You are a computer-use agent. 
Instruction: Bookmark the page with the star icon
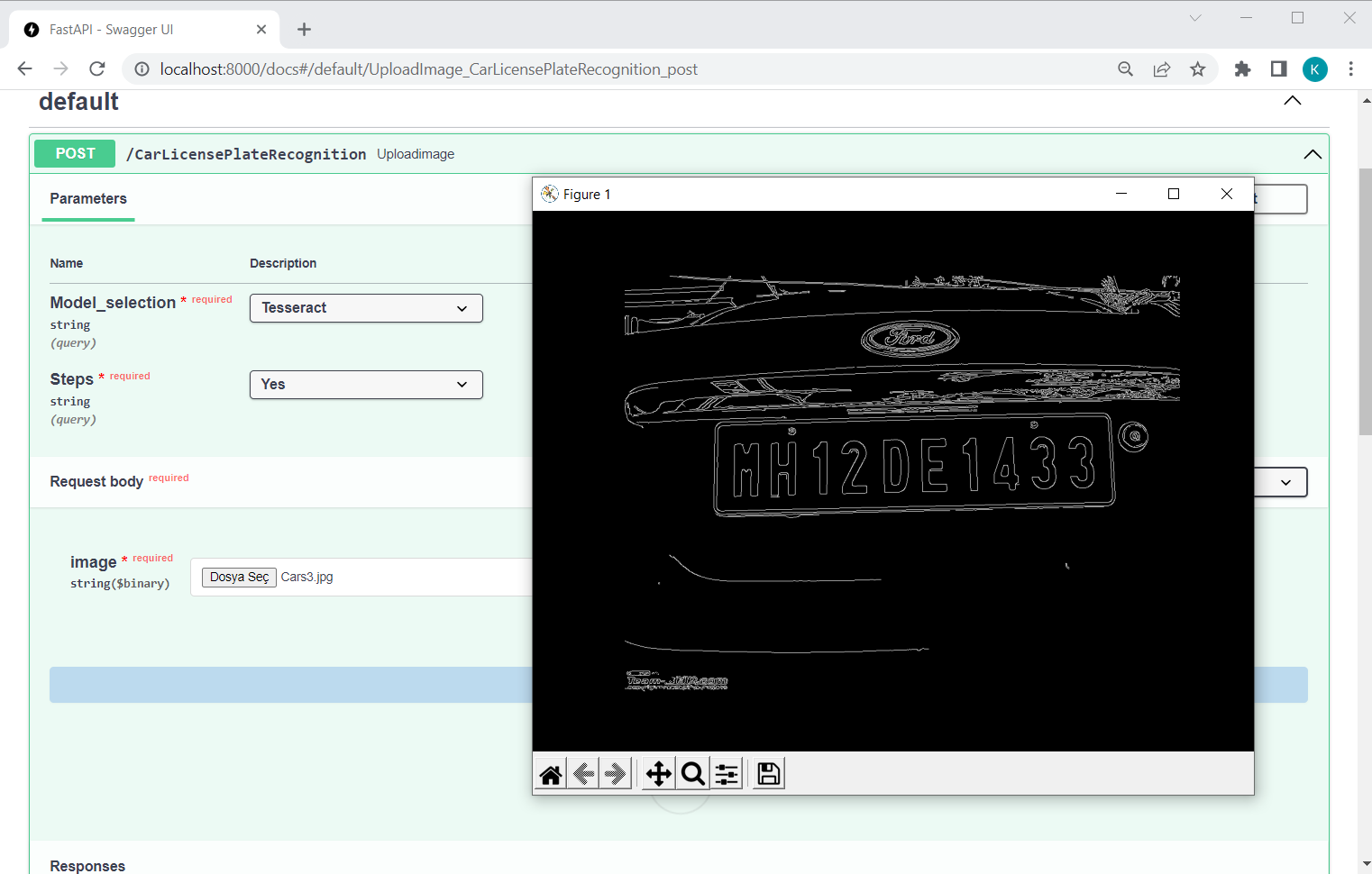pos(1198,68)
